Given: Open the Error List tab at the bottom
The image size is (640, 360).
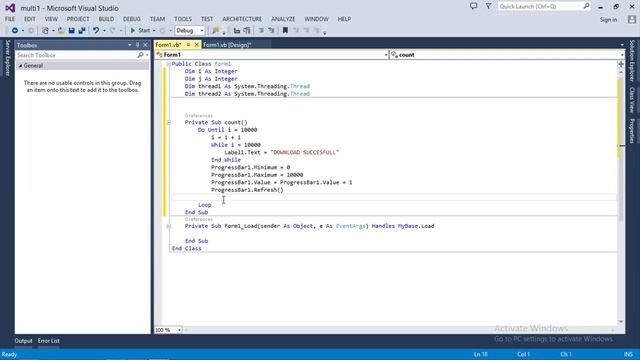Looking at the screenshot, I should tap(49, 341).
